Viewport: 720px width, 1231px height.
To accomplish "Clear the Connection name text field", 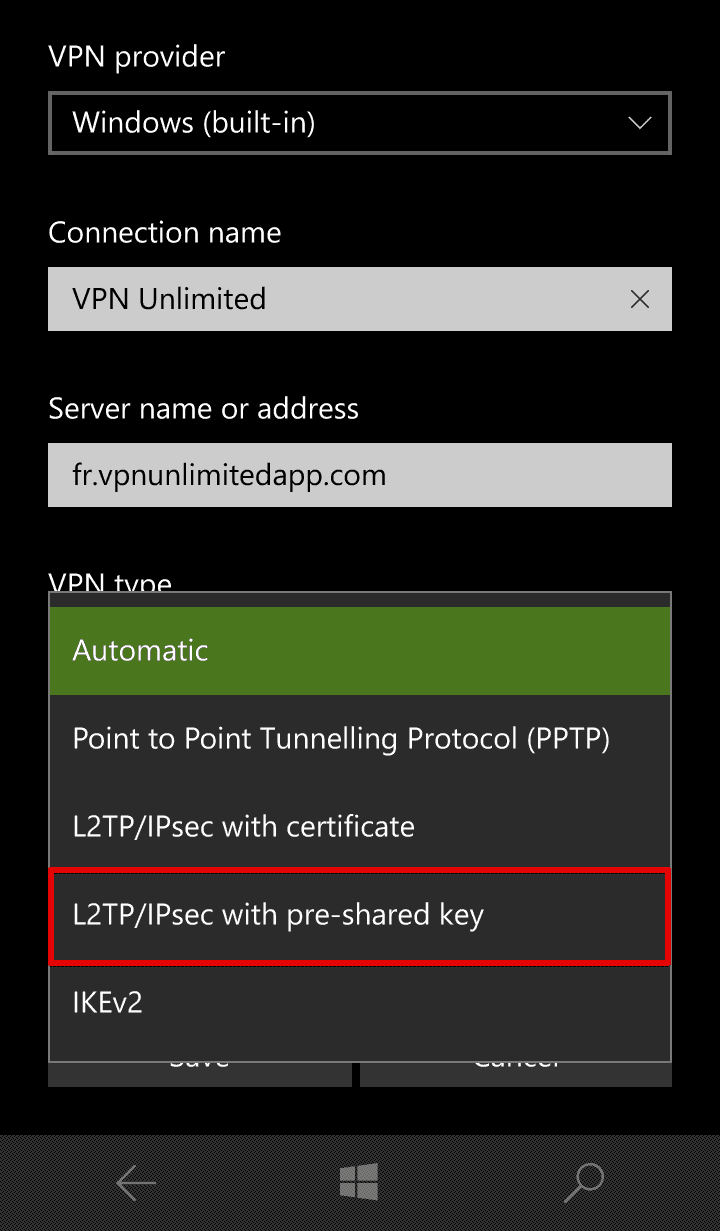I will [640, 299].
